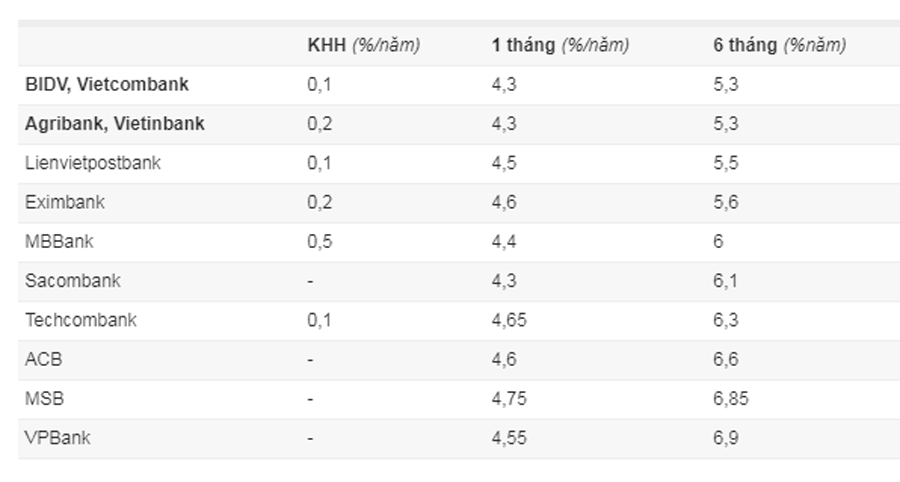Select VPBank's 6,9 six-month rate

[x=726, y=438]
